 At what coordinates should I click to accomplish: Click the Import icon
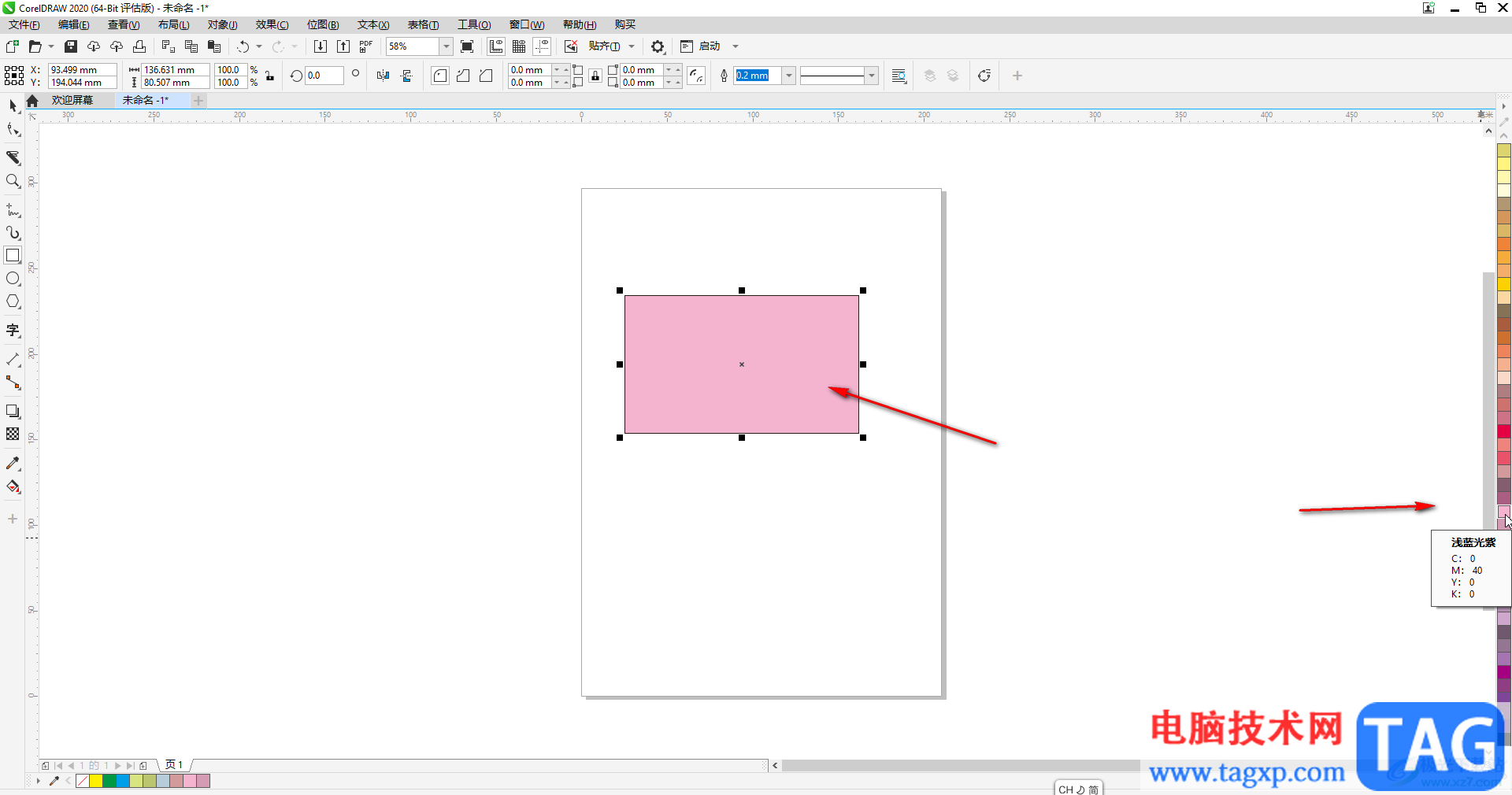click(321, 46)
